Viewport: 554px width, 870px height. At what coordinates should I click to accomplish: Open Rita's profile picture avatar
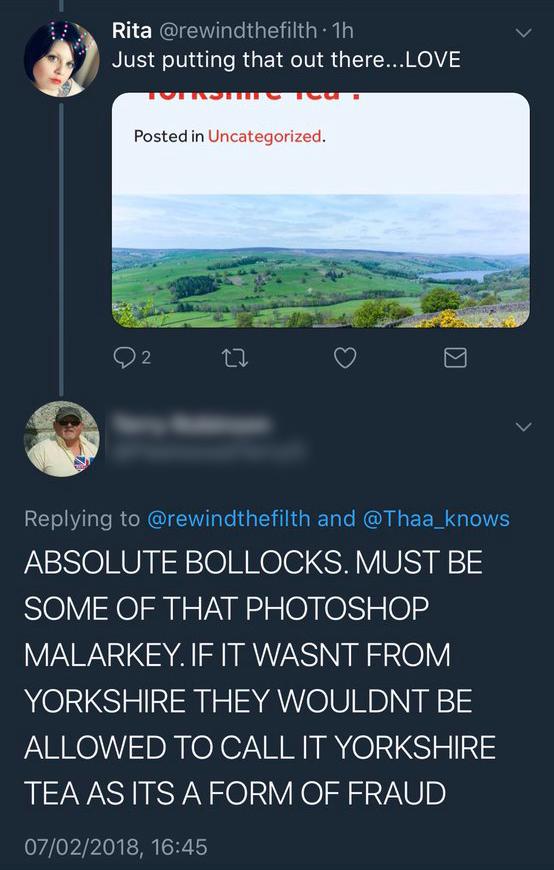click(62, 59)
